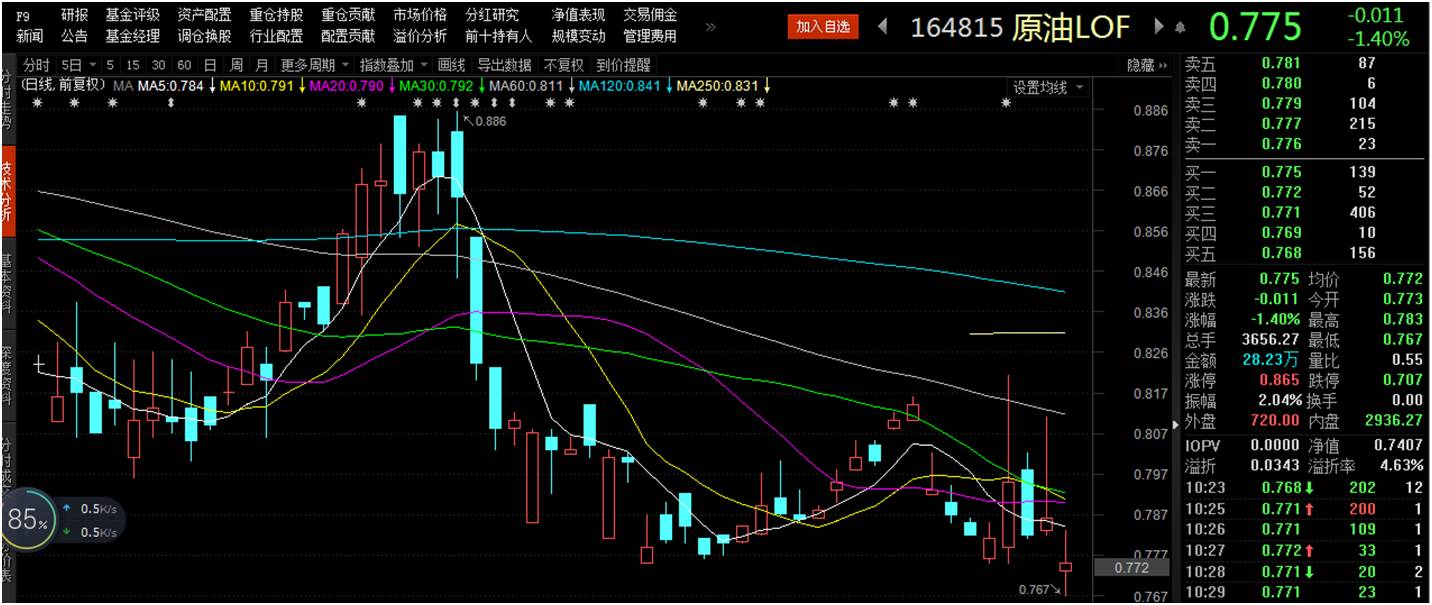
Task: Open the 5日 period dropdown arrow
Action: pos(93,65)
